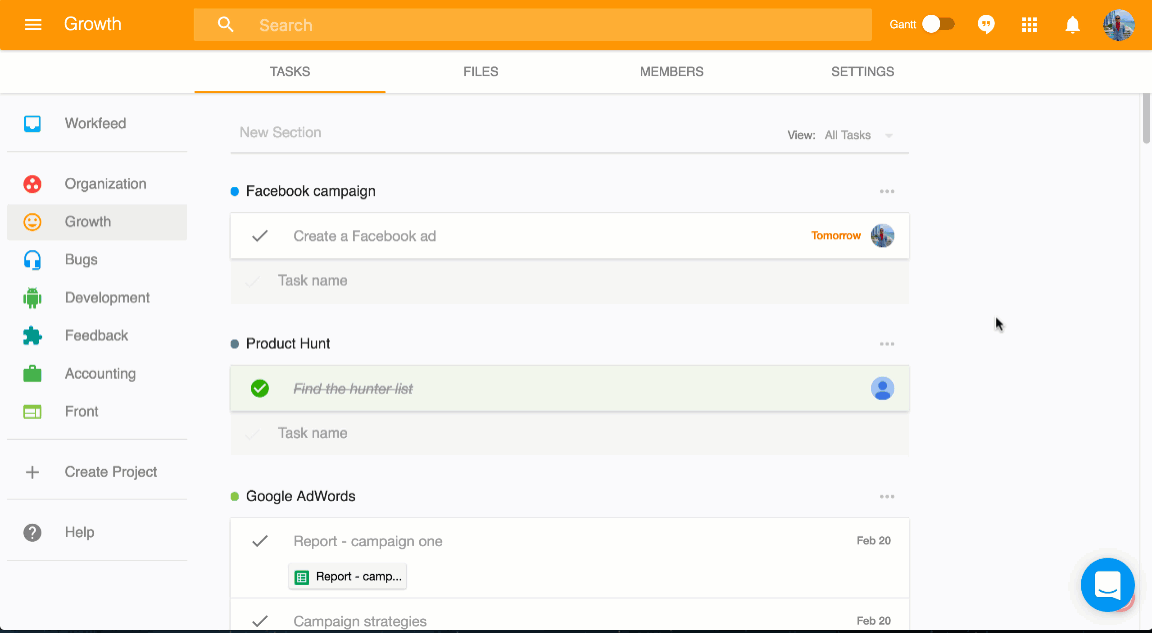Open the Development project
The image size is (1152, 633).
point(97,297)
